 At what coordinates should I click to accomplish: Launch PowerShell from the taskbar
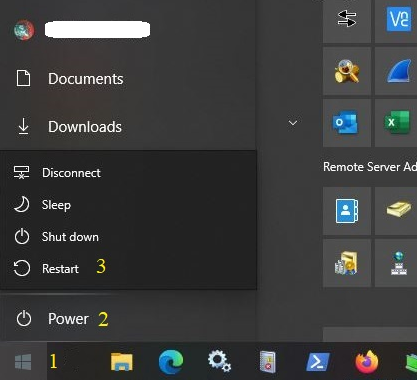(x=317, y=362)
